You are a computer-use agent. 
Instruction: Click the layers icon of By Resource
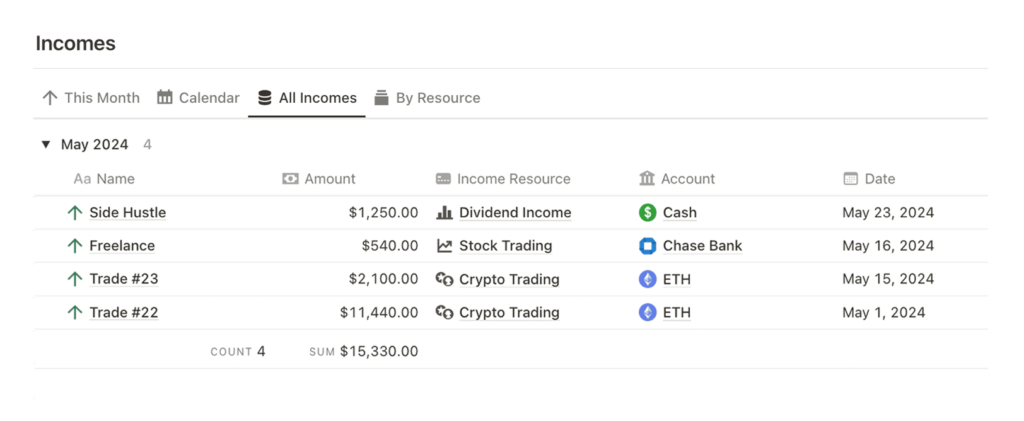click(x=381, y=98)
